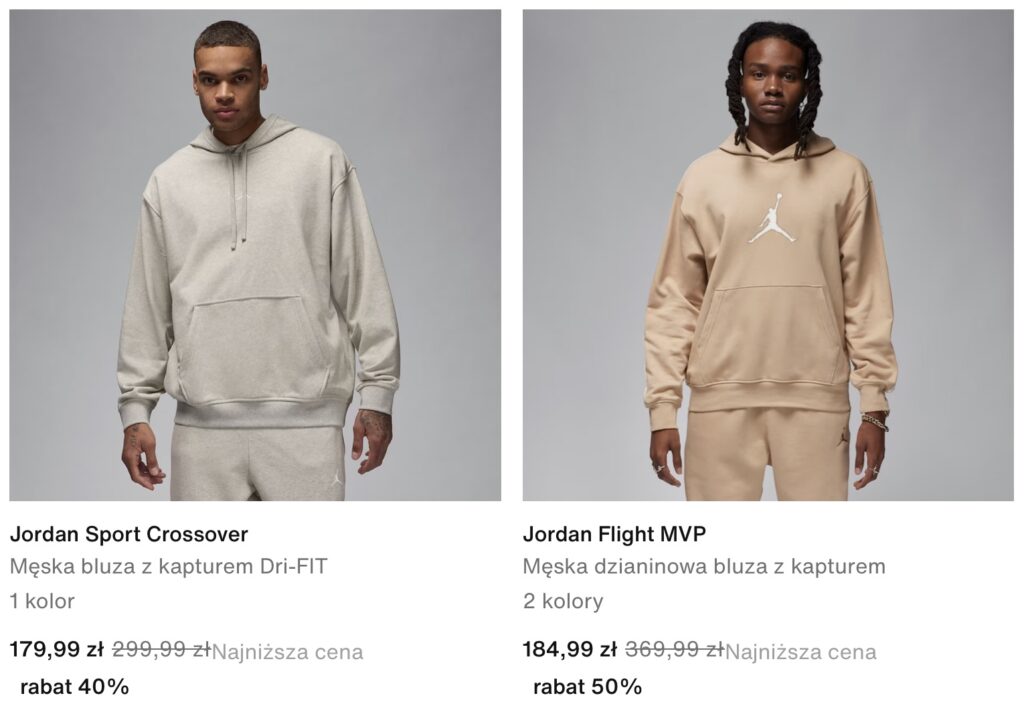Open the Jordan Sport Crossover product image
The width and height of the screenshot is (1024, 716).
point(255,255)
